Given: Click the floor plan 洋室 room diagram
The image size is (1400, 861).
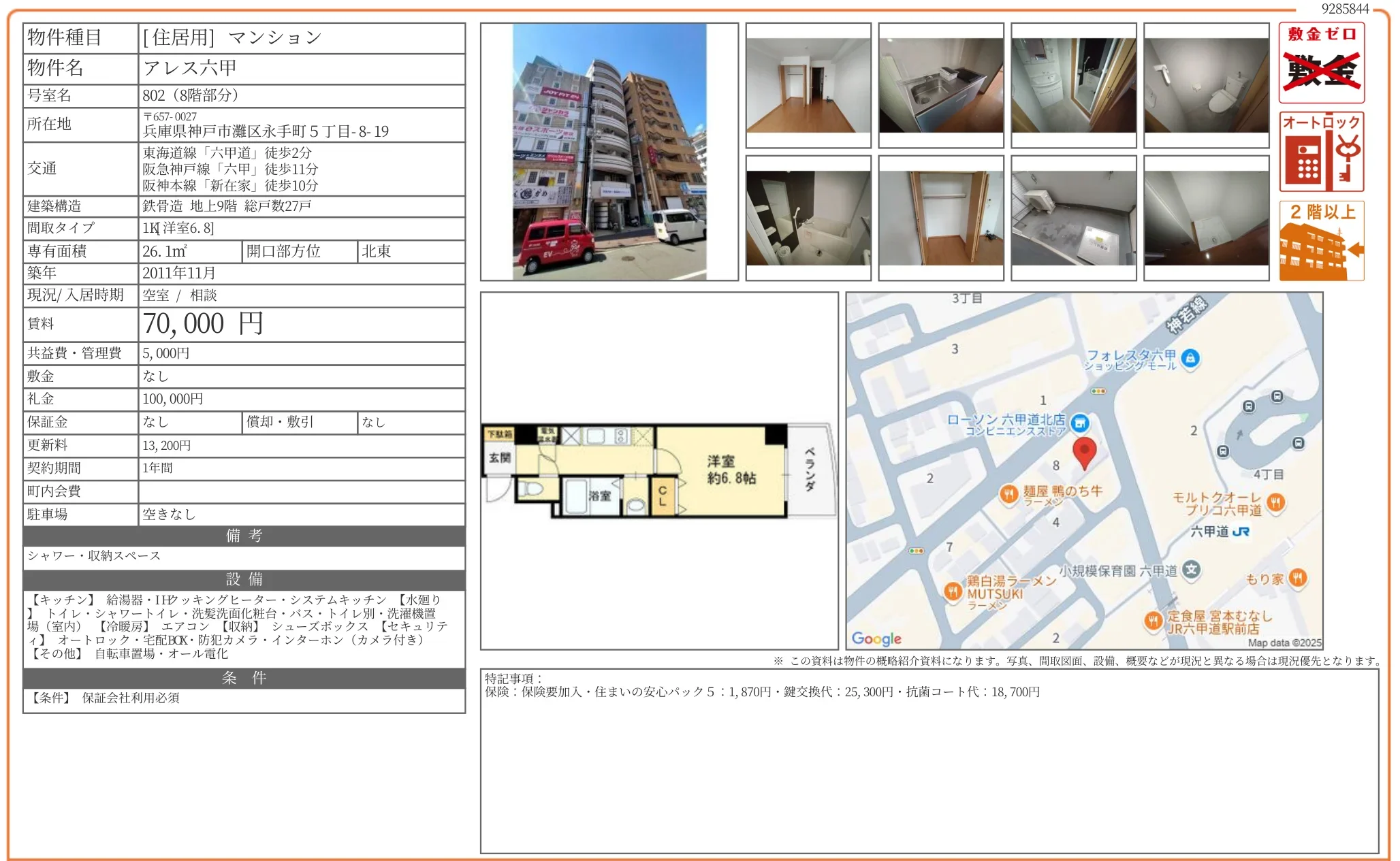Looking at the screenshot, I should coord(722,471).
